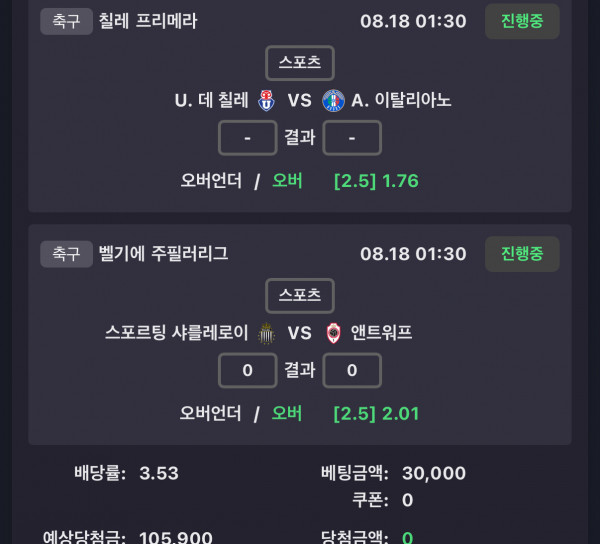The width and height of the screenshot is (600, 544).
Task: Tap the 진행중 status badge for 벨기에 주필러리그
Action: click(522, 254)
